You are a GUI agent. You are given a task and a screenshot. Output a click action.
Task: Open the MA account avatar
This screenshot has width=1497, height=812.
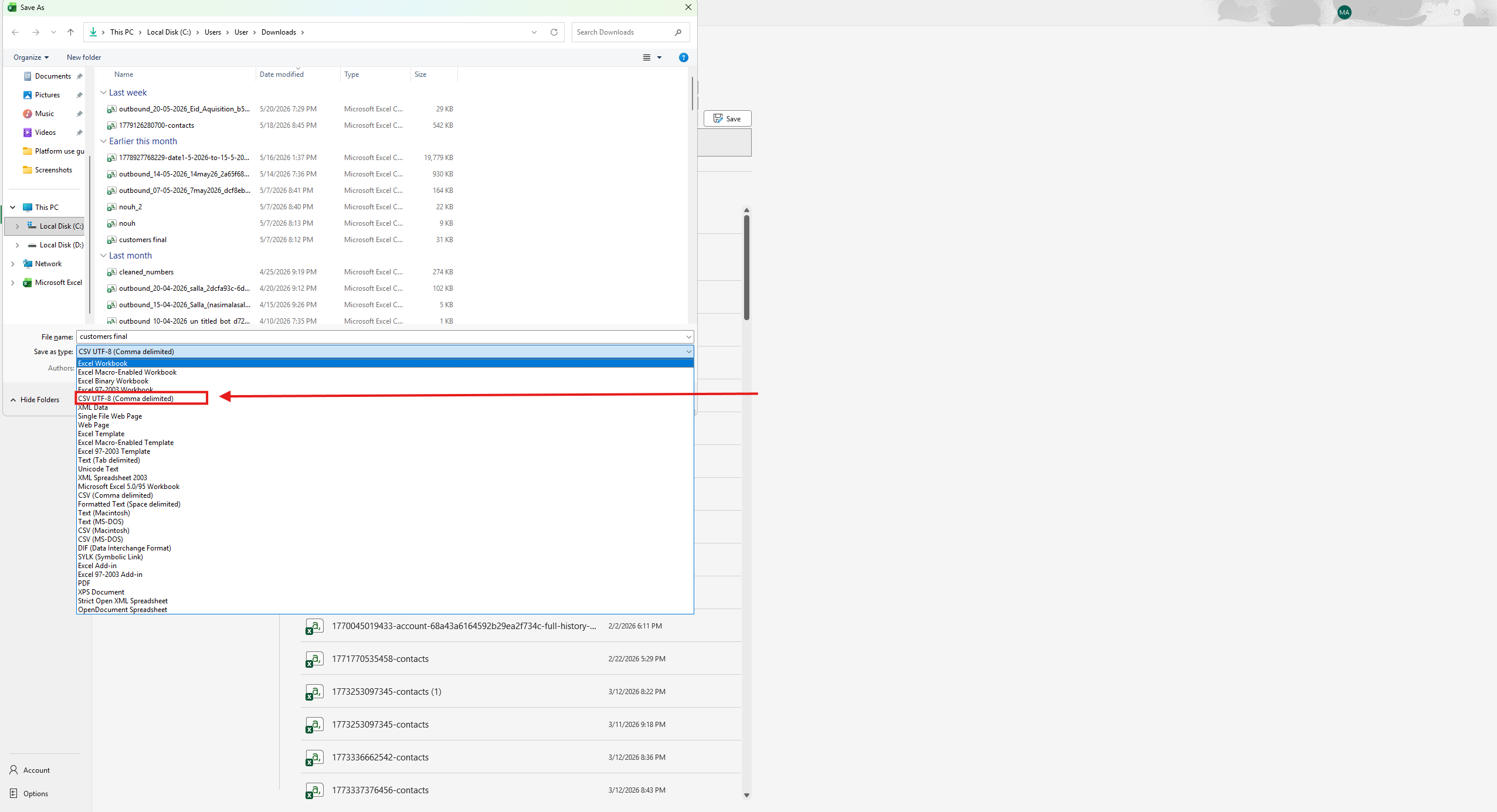[1344, 12]
